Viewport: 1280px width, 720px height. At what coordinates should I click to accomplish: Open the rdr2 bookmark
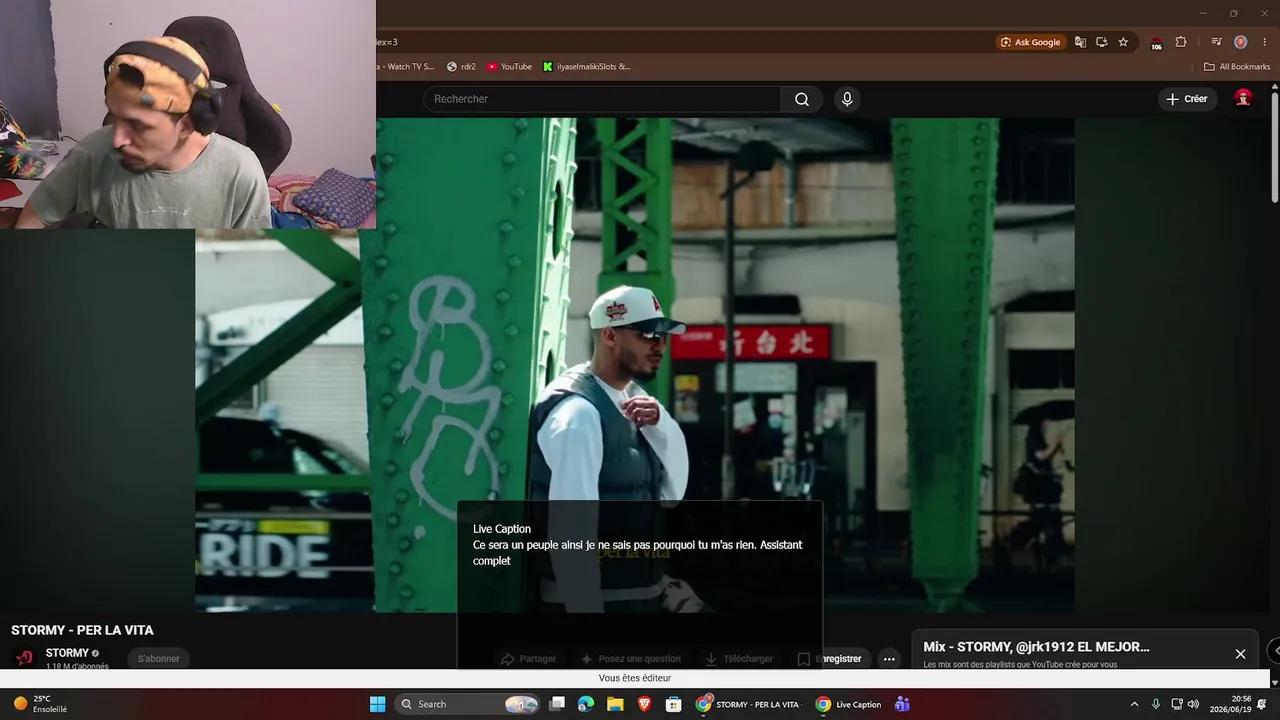pyautogui.click(x=461, y=67)
